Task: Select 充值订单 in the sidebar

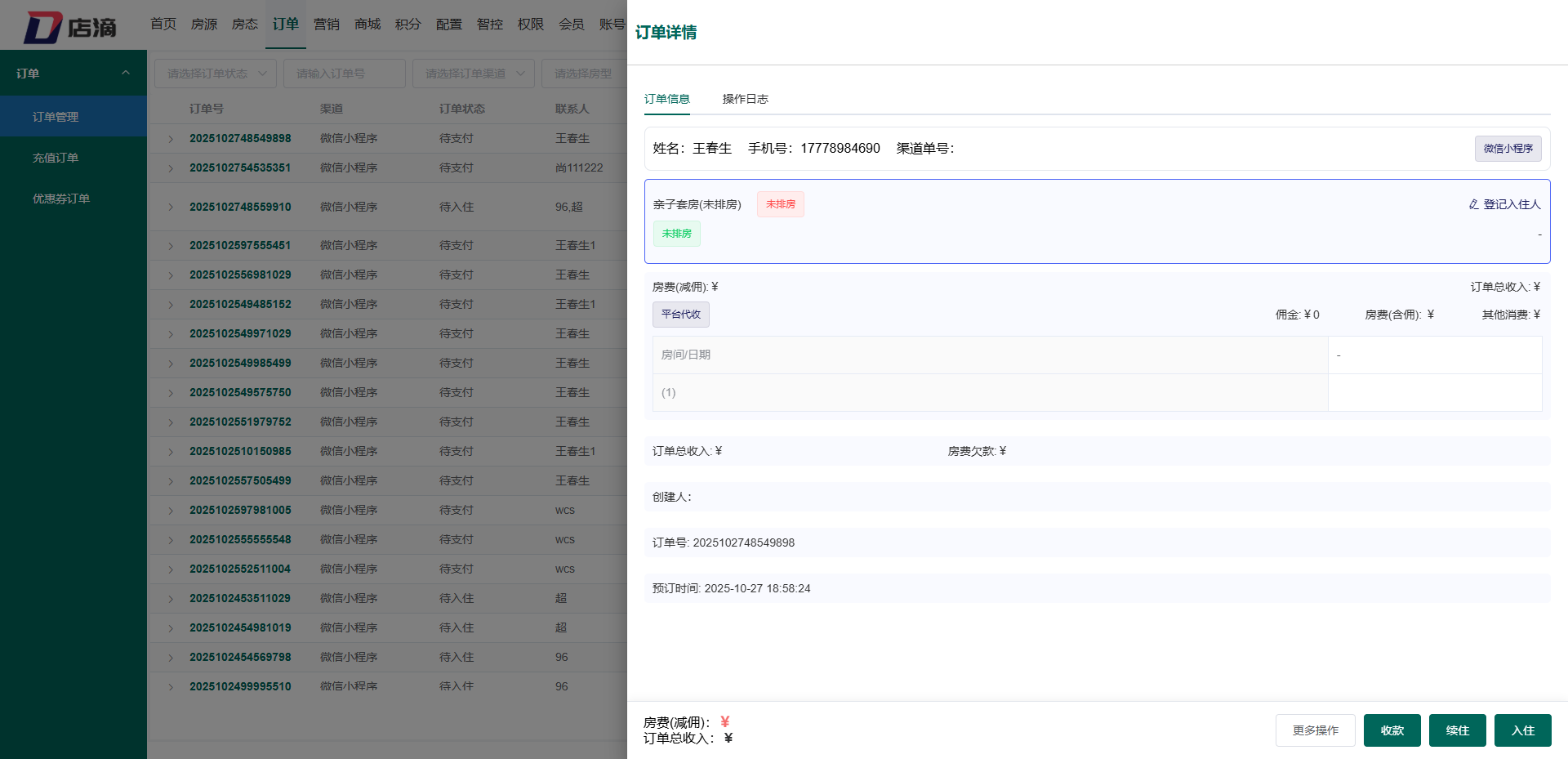Action: click(x=56, y=157)
